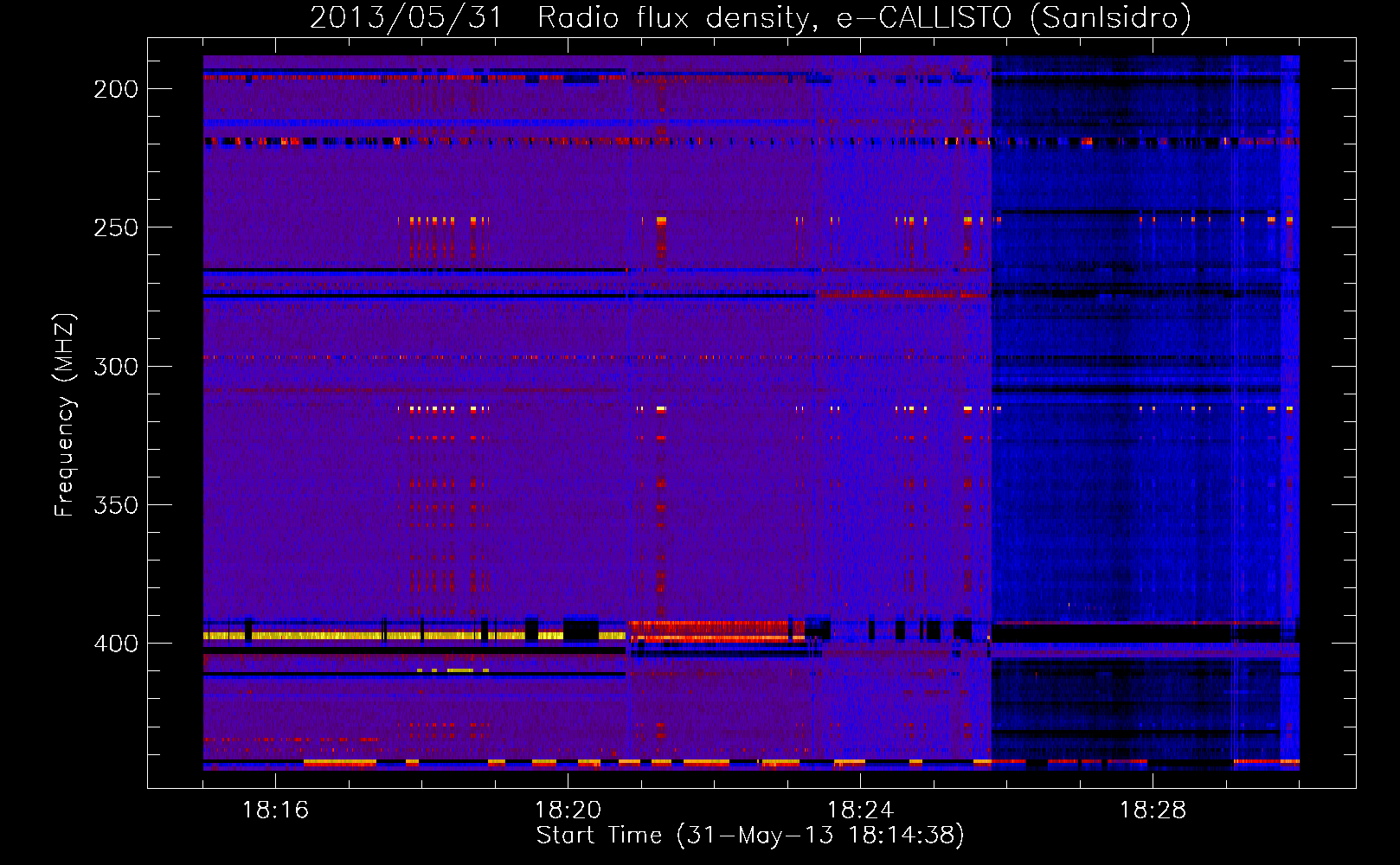1400x865 pixels.
Task: Click the date '2013/05/31' in the title
Action: (407, 17)
